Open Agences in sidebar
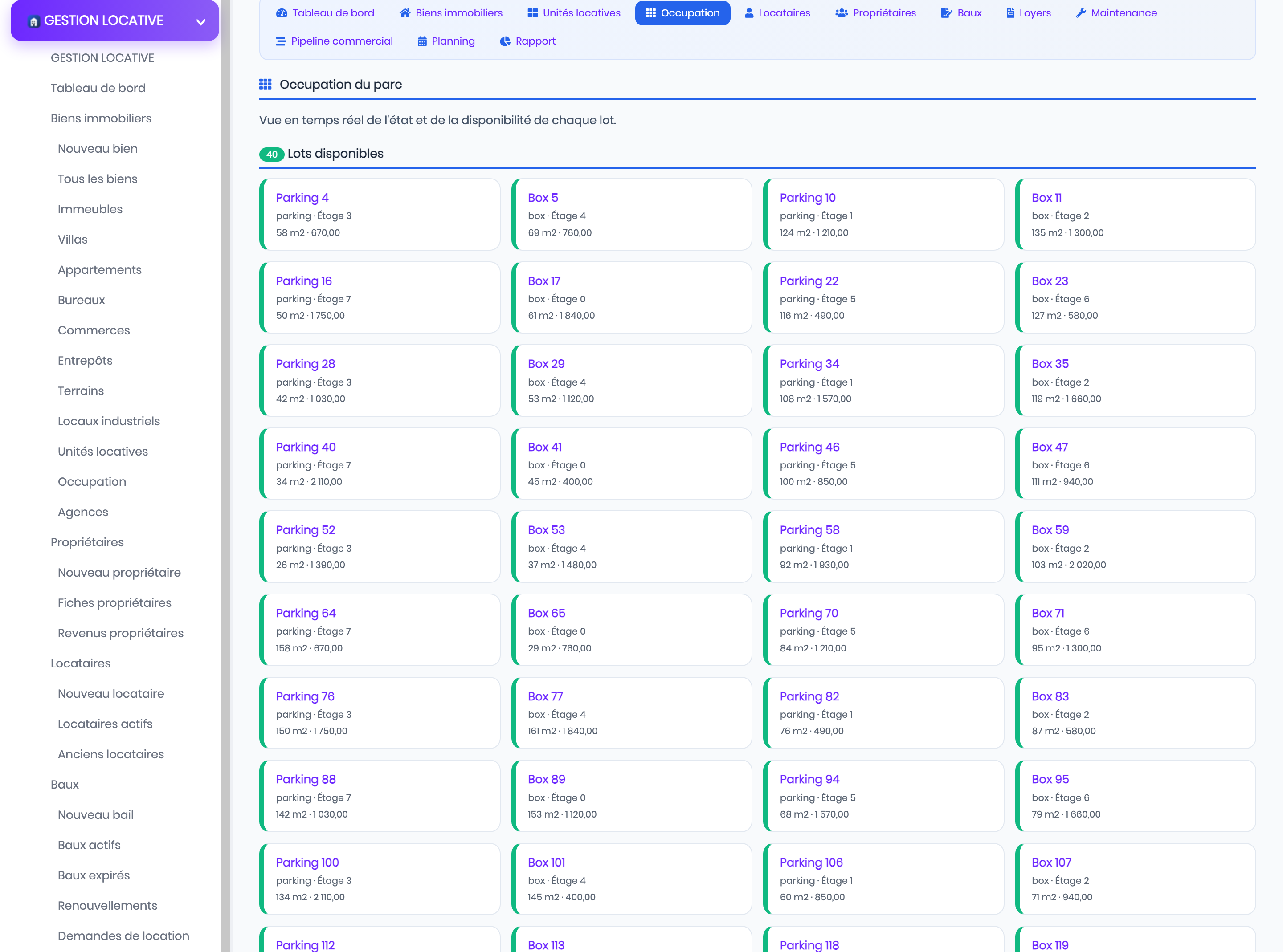1283x952 pixels. 83,512
